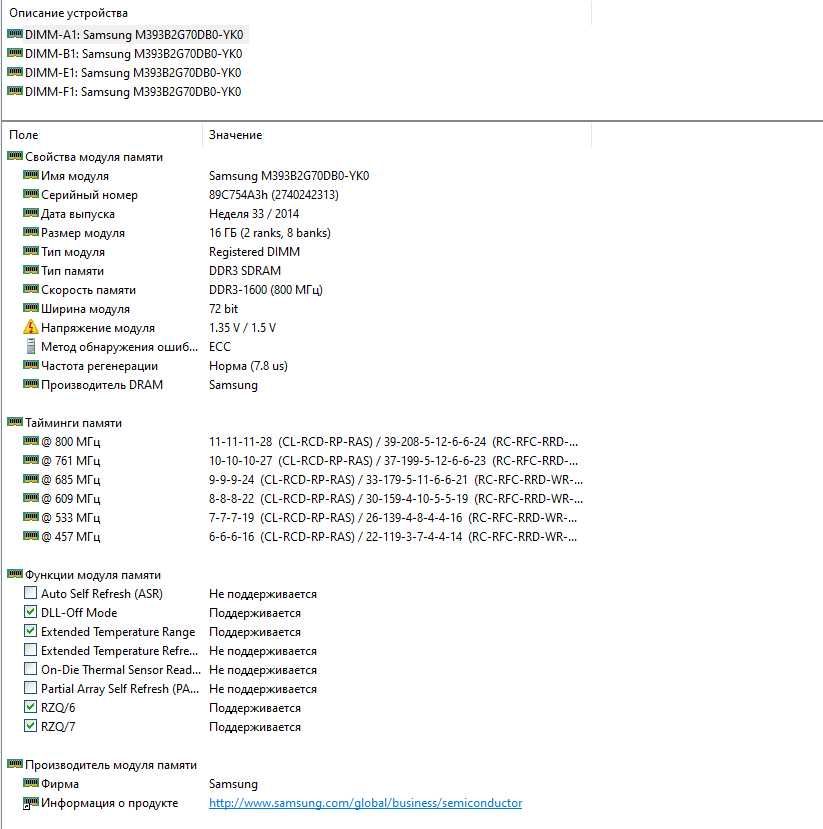Select the DIMM-A1 memory module icon

pyautogui.click(x=15, y=34)
